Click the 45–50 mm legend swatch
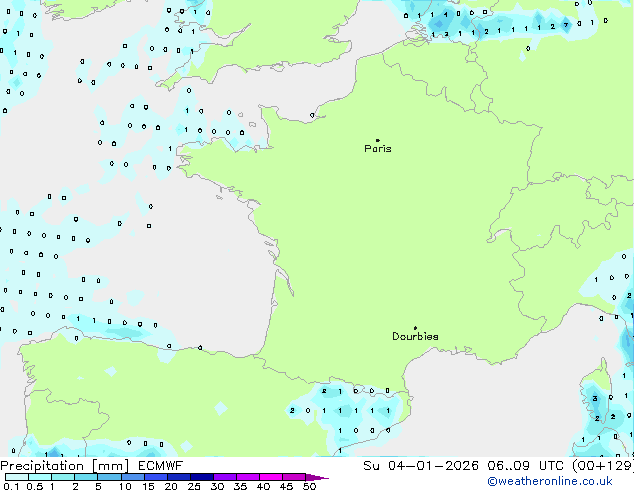634x490 pixels. click(294, 477)
